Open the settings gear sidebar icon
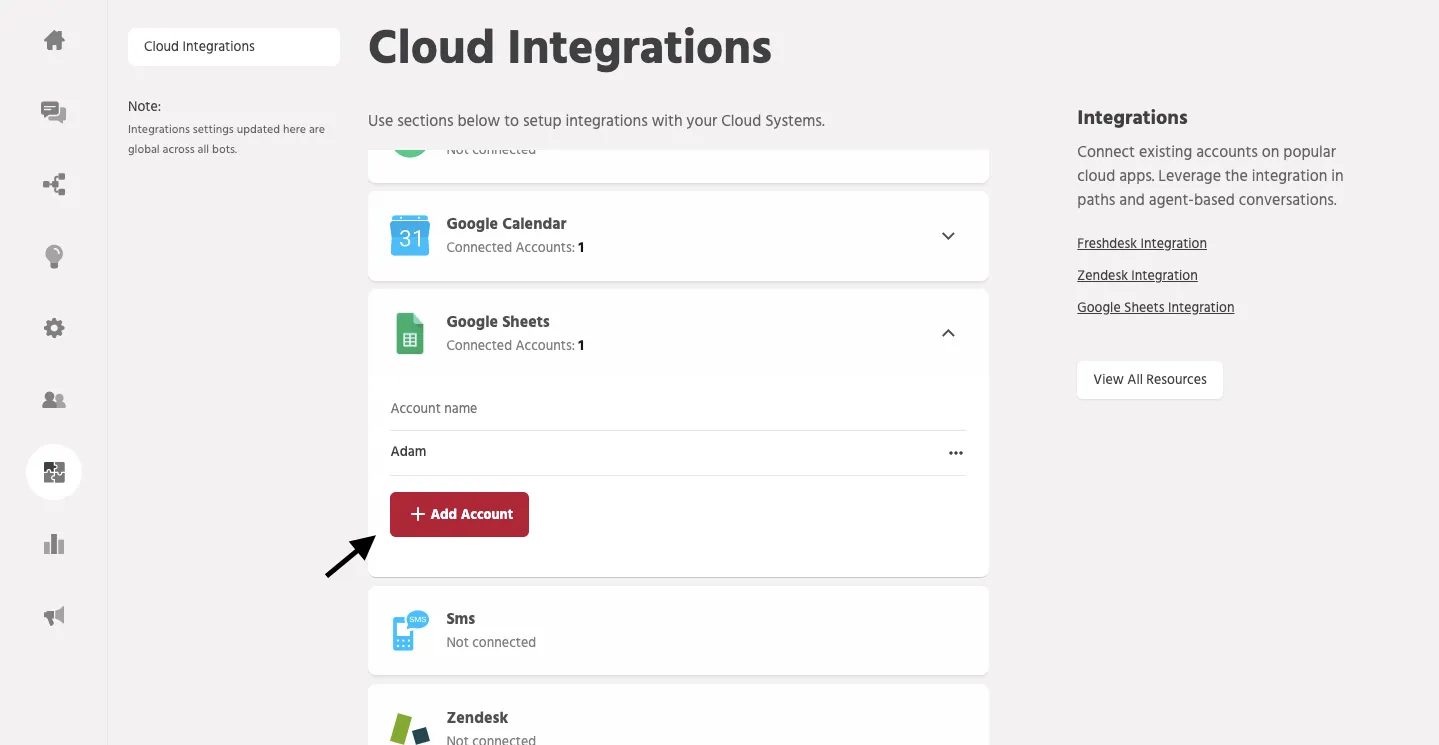This screenshot has height=745, width=1439. 54,328
